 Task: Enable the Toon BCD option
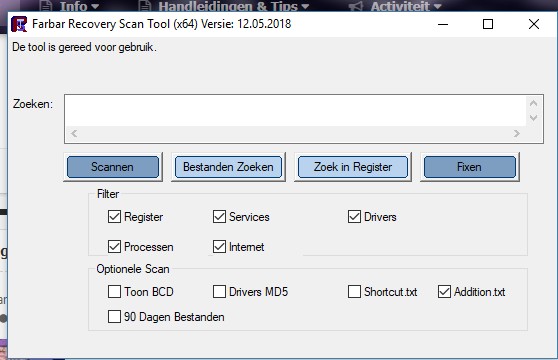click(x=114, y=291)
